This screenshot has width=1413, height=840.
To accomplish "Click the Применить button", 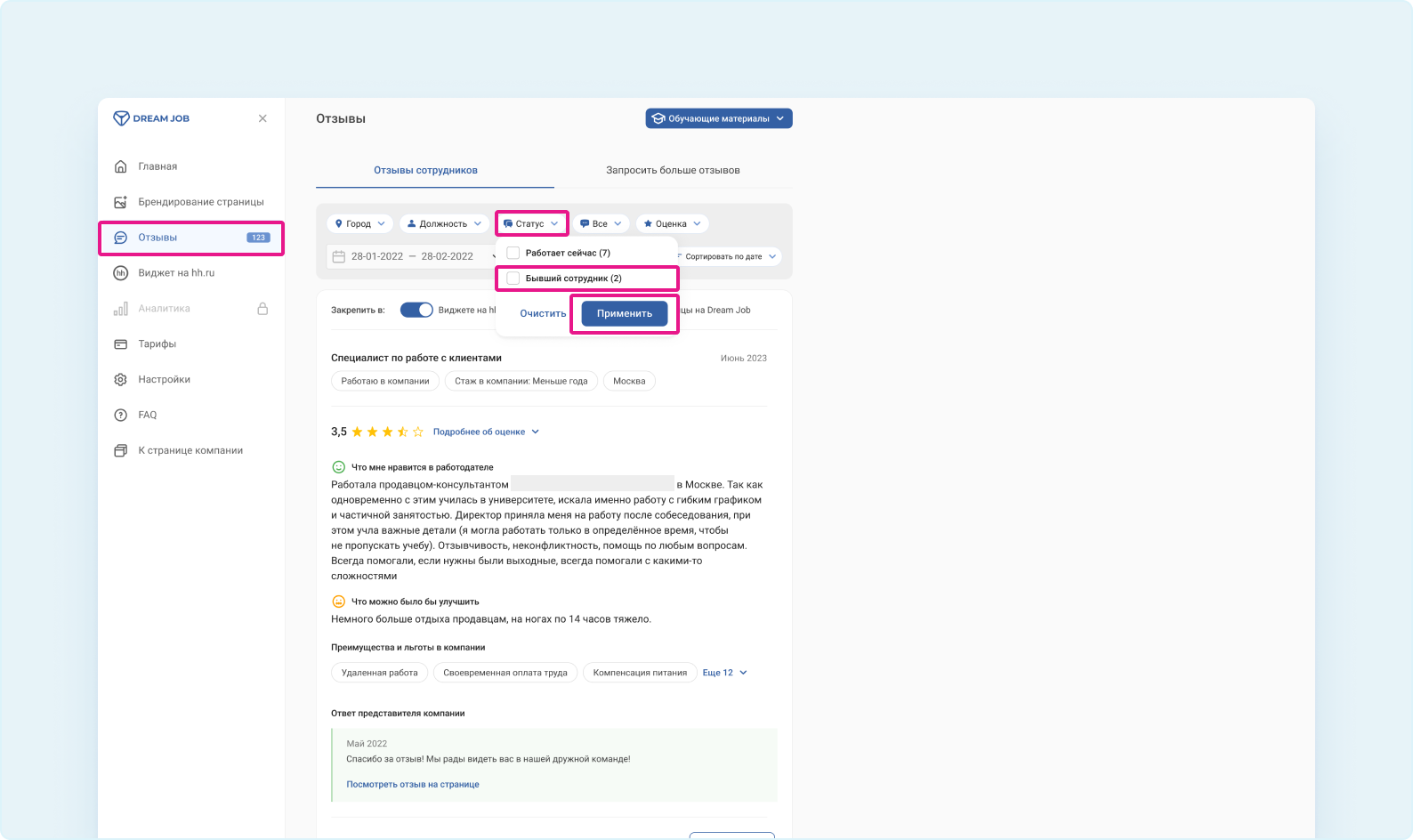I will coord(625,313).
